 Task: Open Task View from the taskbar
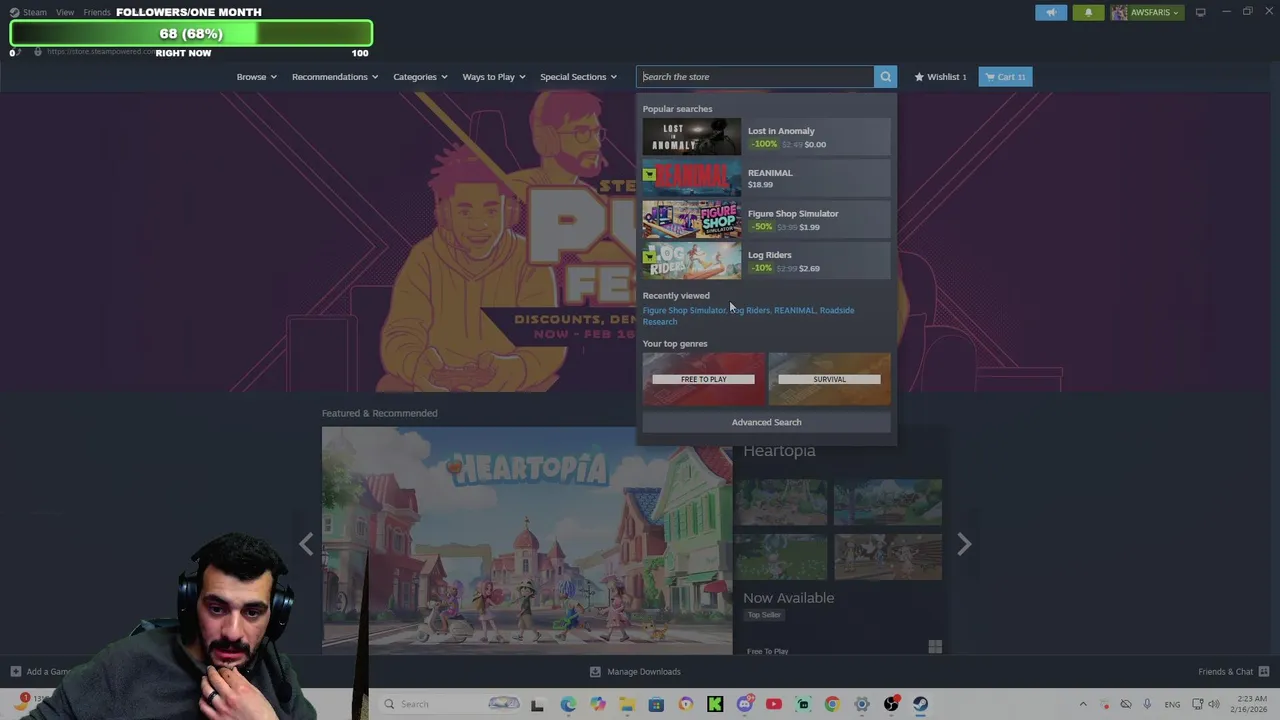tap(537, 704)
